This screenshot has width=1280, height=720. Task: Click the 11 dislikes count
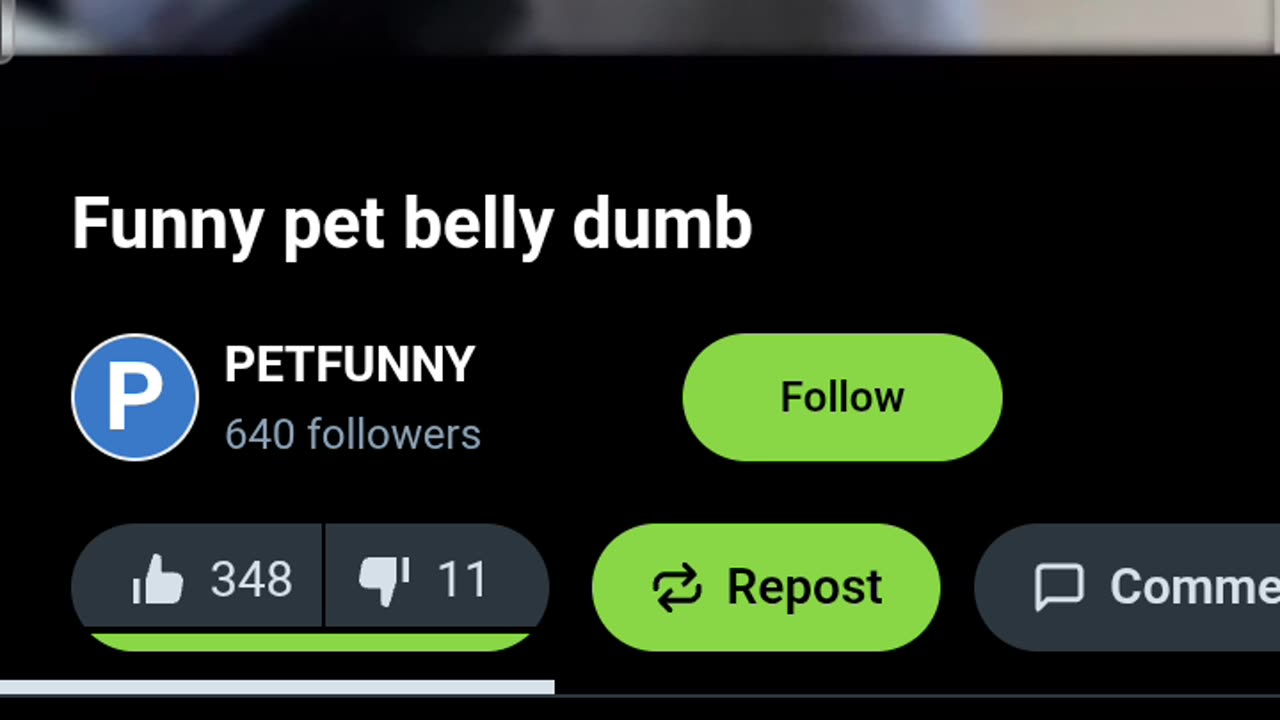pyautogui.click(x=462, y=580)
